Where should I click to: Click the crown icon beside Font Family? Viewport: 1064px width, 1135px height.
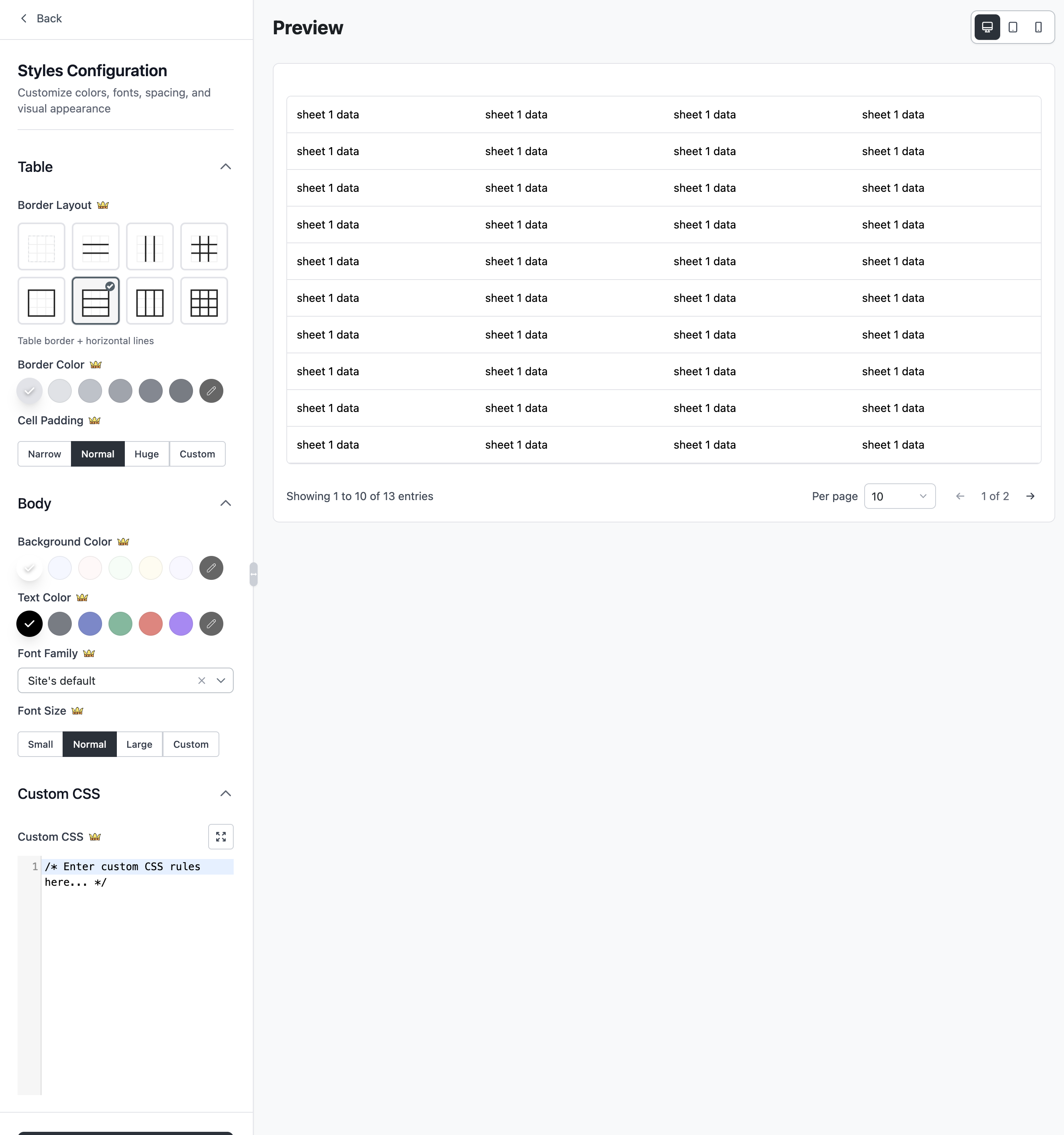(89, 653)
